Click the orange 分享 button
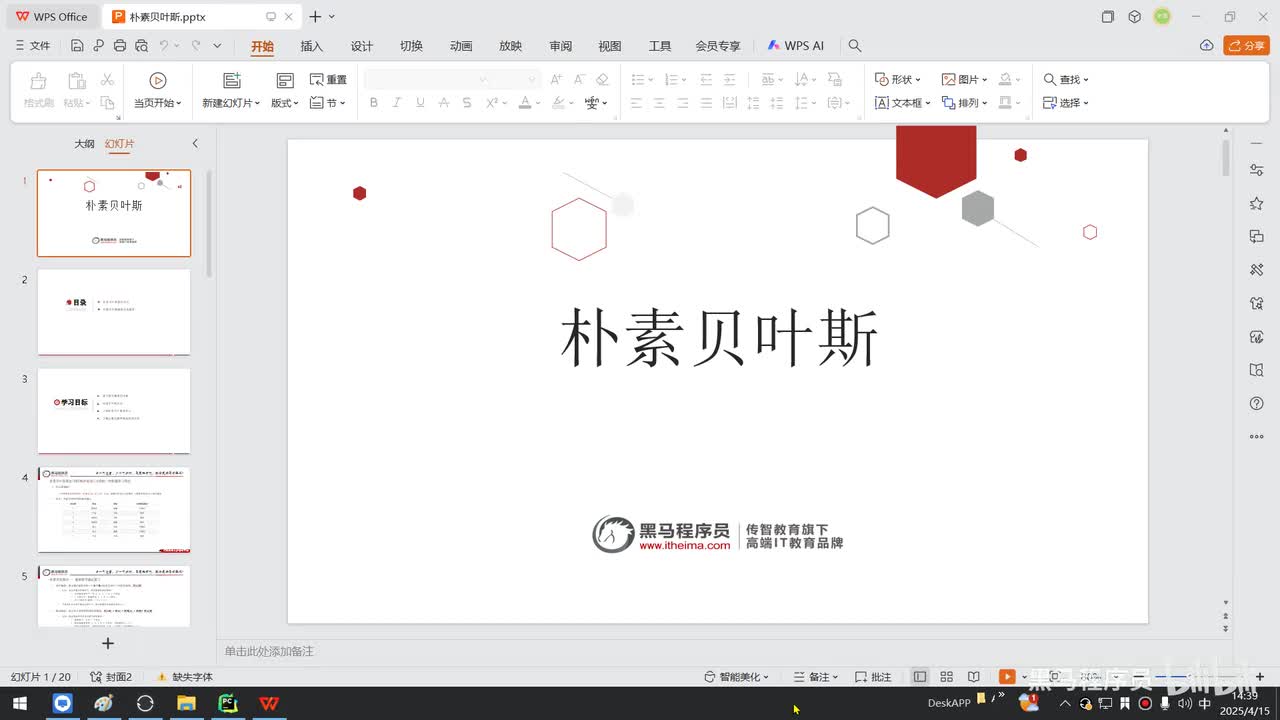Viewport: 1280px width, 720px height. [1246, 46]
